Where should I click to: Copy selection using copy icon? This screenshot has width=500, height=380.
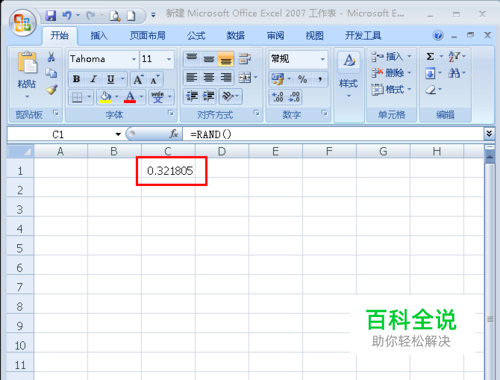tap(51, 73)
